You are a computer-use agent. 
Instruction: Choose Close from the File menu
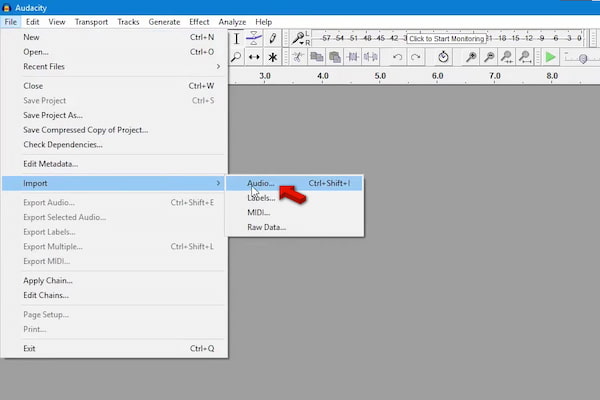pyautogui.click(x=114, y=86)
